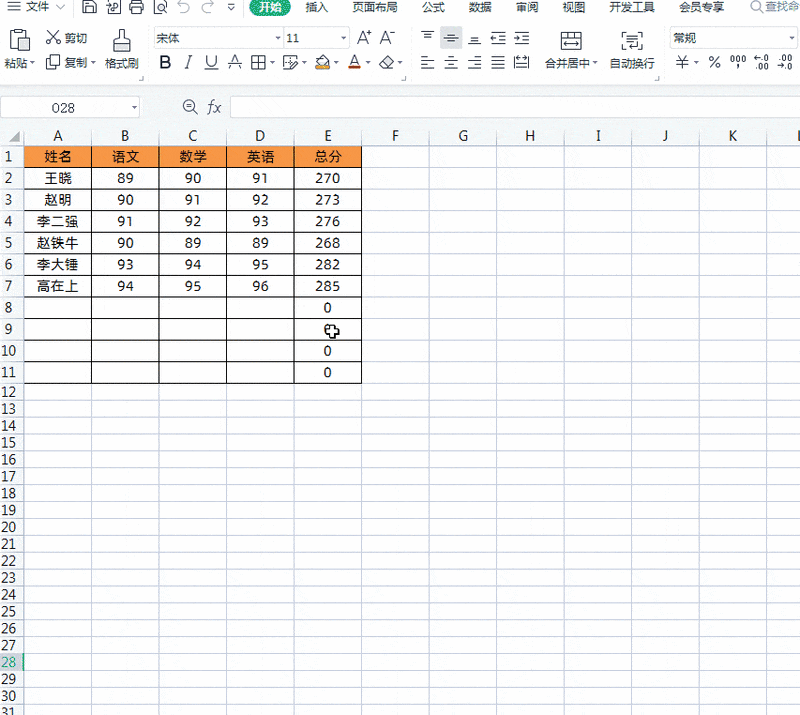This screenshot has width=800, height=715.
Task: Toggle vertical middle alignment
Action: coord(451,38)
